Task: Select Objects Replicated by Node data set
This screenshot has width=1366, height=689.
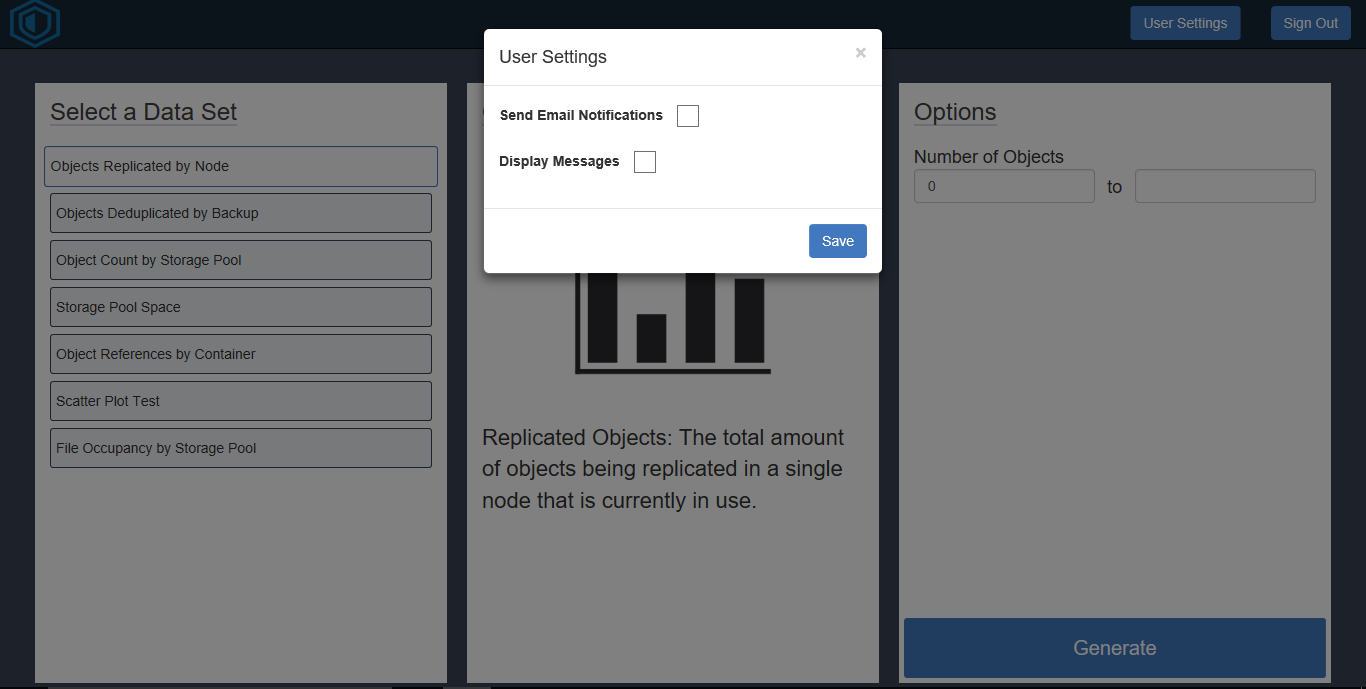Action: [x=241, y=166]
